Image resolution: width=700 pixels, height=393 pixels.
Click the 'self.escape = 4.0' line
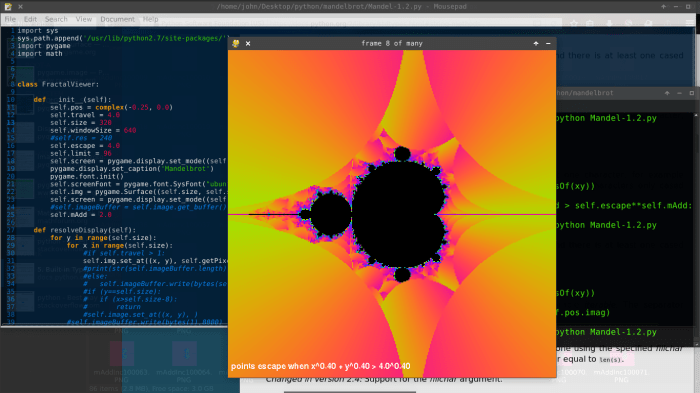click(85, 145)
